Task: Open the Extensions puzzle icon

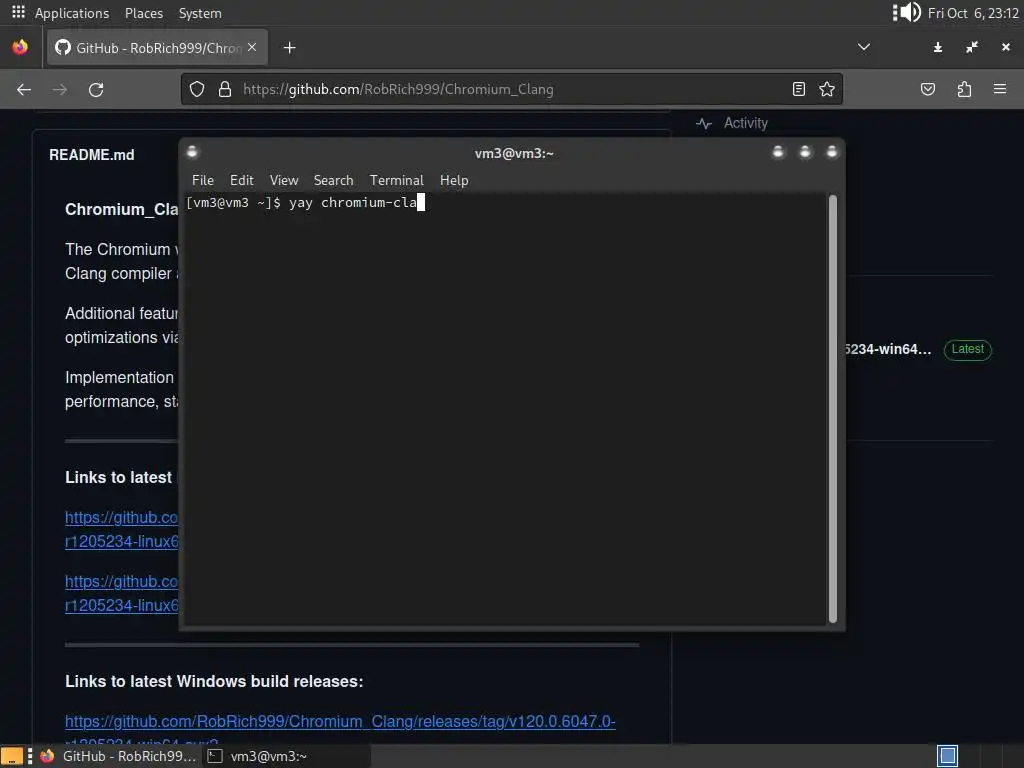Action: pyautogui.click(x=964, y=89)
